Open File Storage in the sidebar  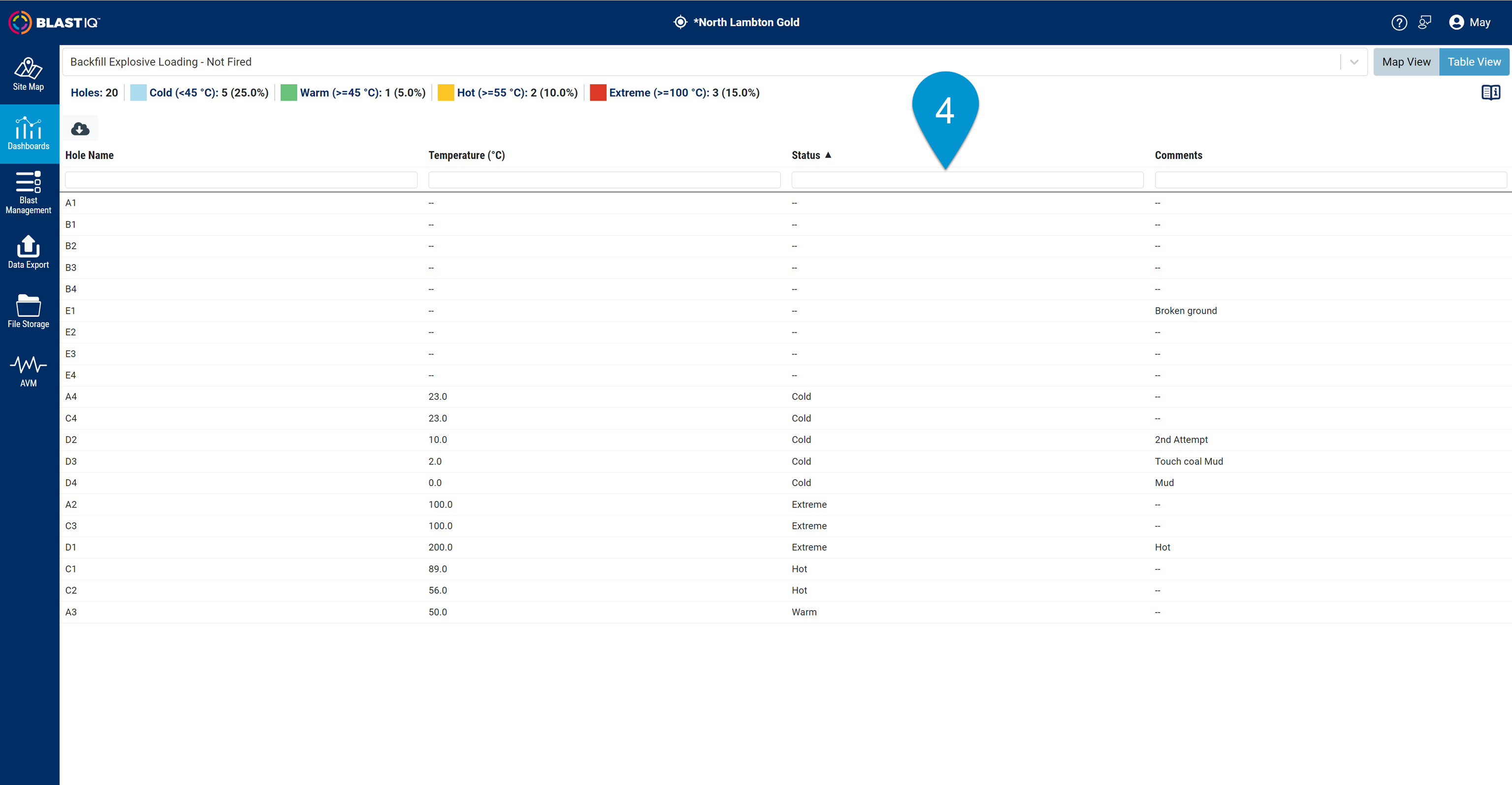coord(28,311)
